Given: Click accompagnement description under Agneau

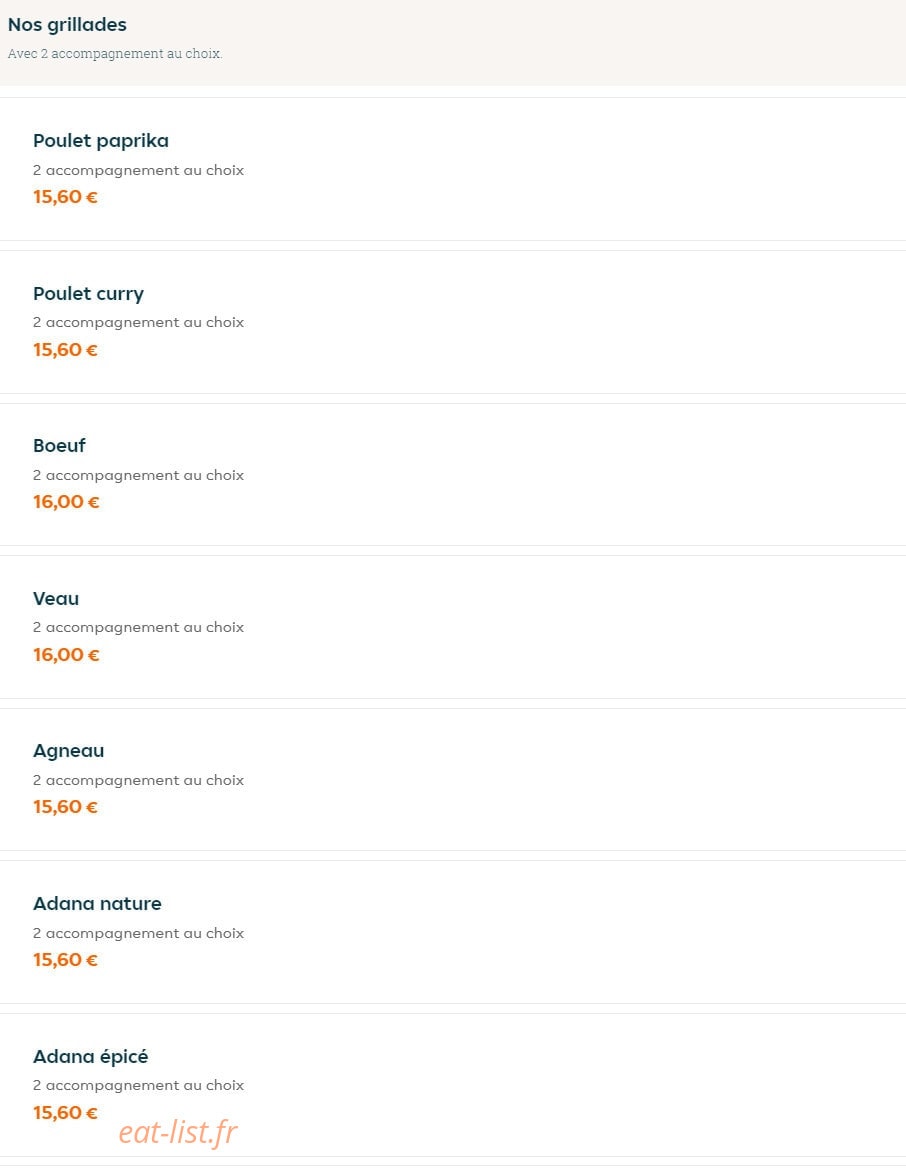Looking at the screenshot, I should [x=138, y=780].
